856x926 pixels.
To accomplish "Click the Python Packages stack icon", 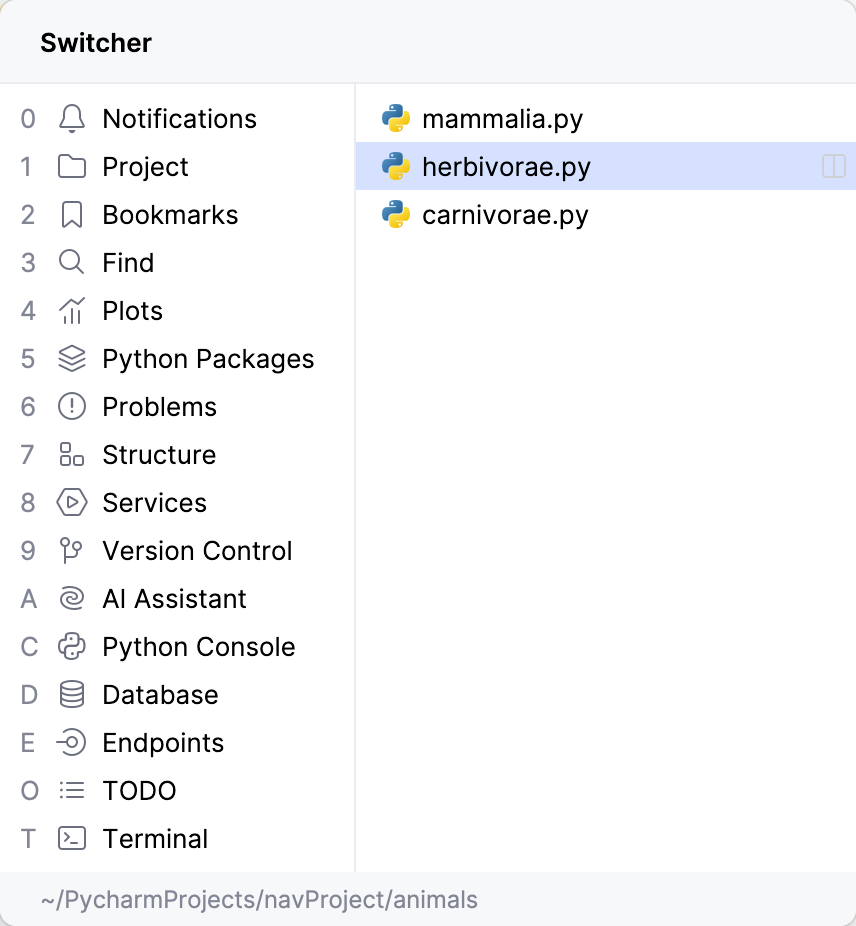I will click(x=72, y=359).
